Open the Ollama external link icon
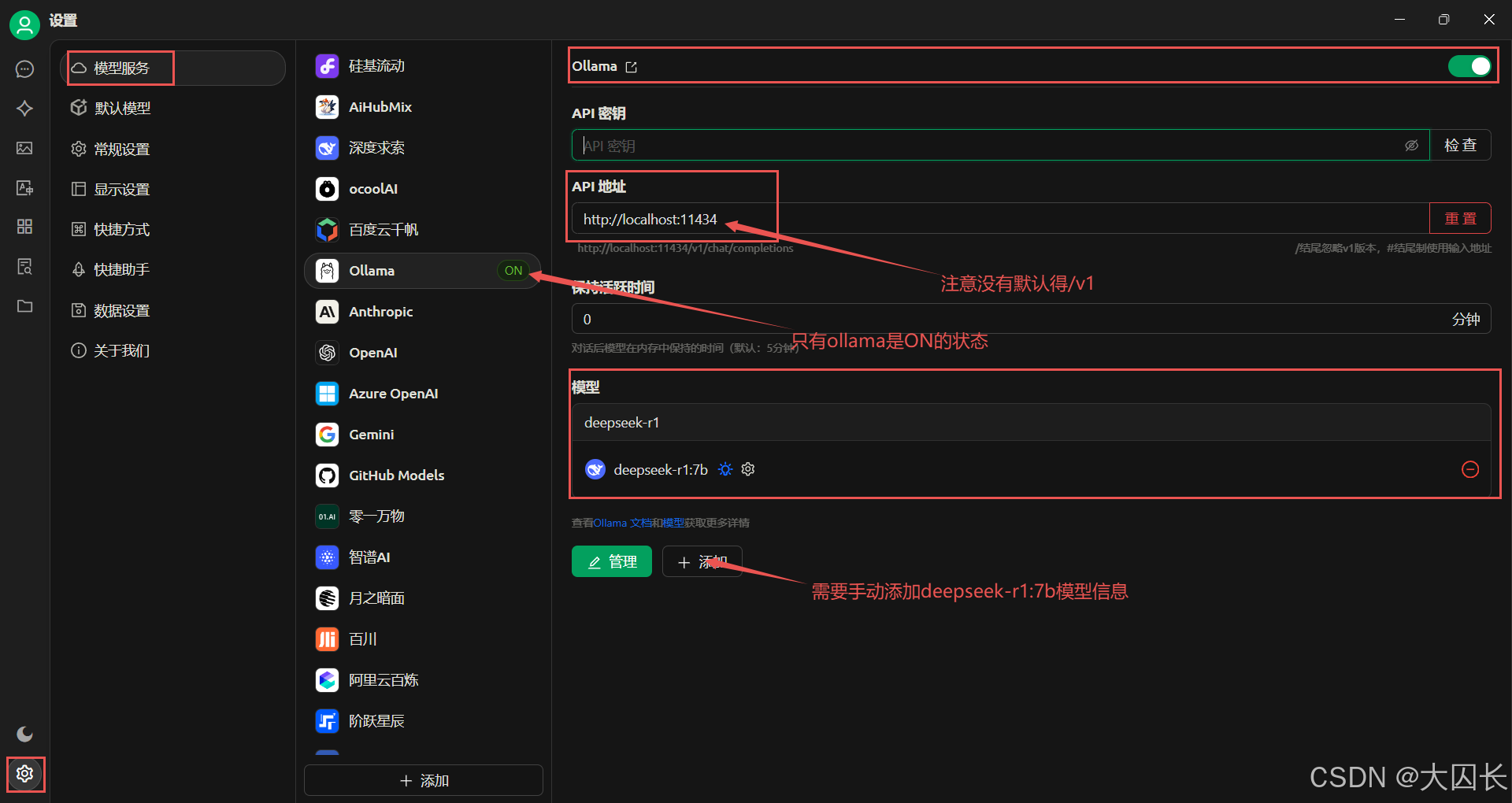Viewport: 1512px width, 803px height. pos(631,67)
